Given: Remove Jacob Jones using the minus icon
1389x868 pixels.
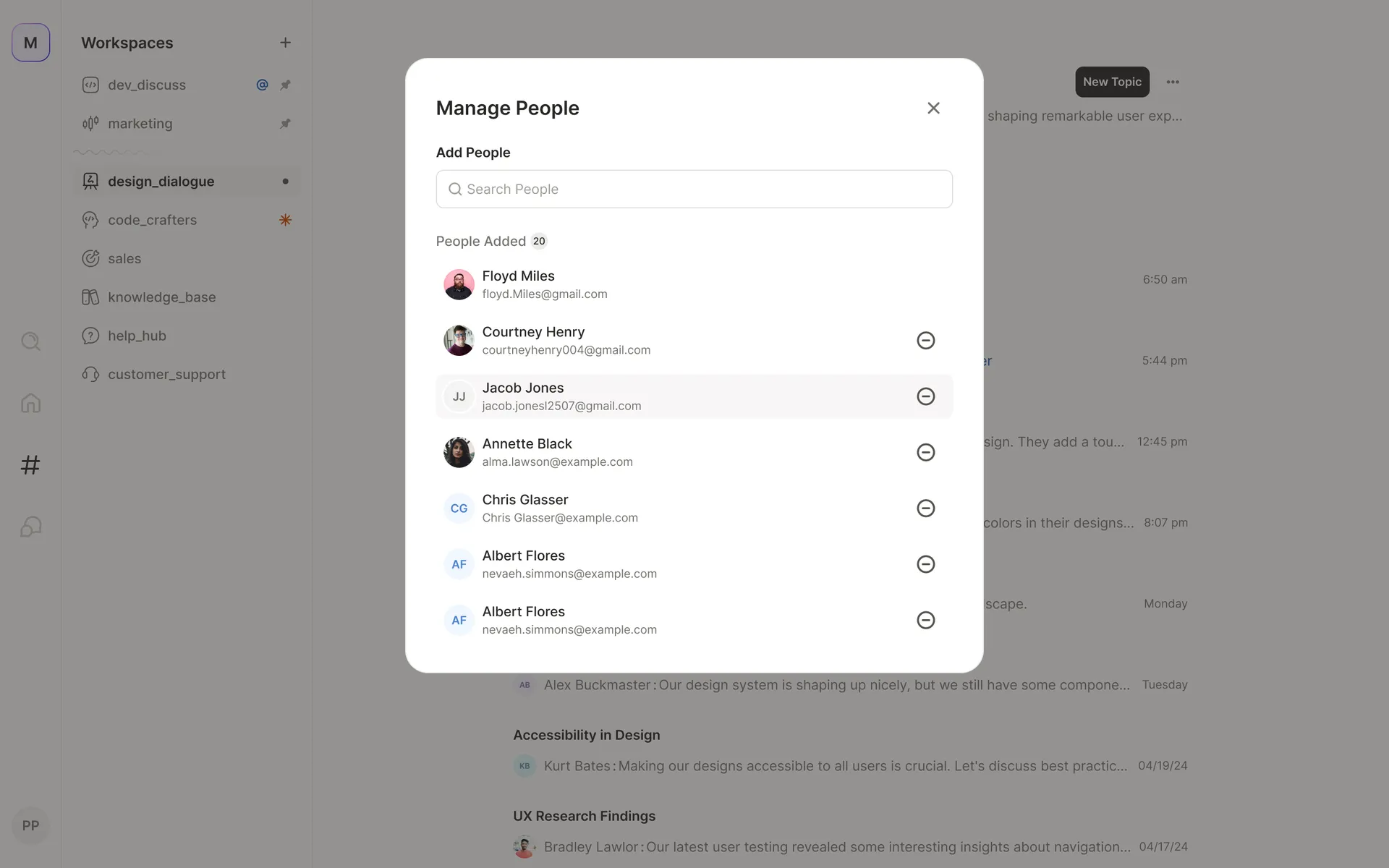Looking at the screenshot, I should point(925,396).
